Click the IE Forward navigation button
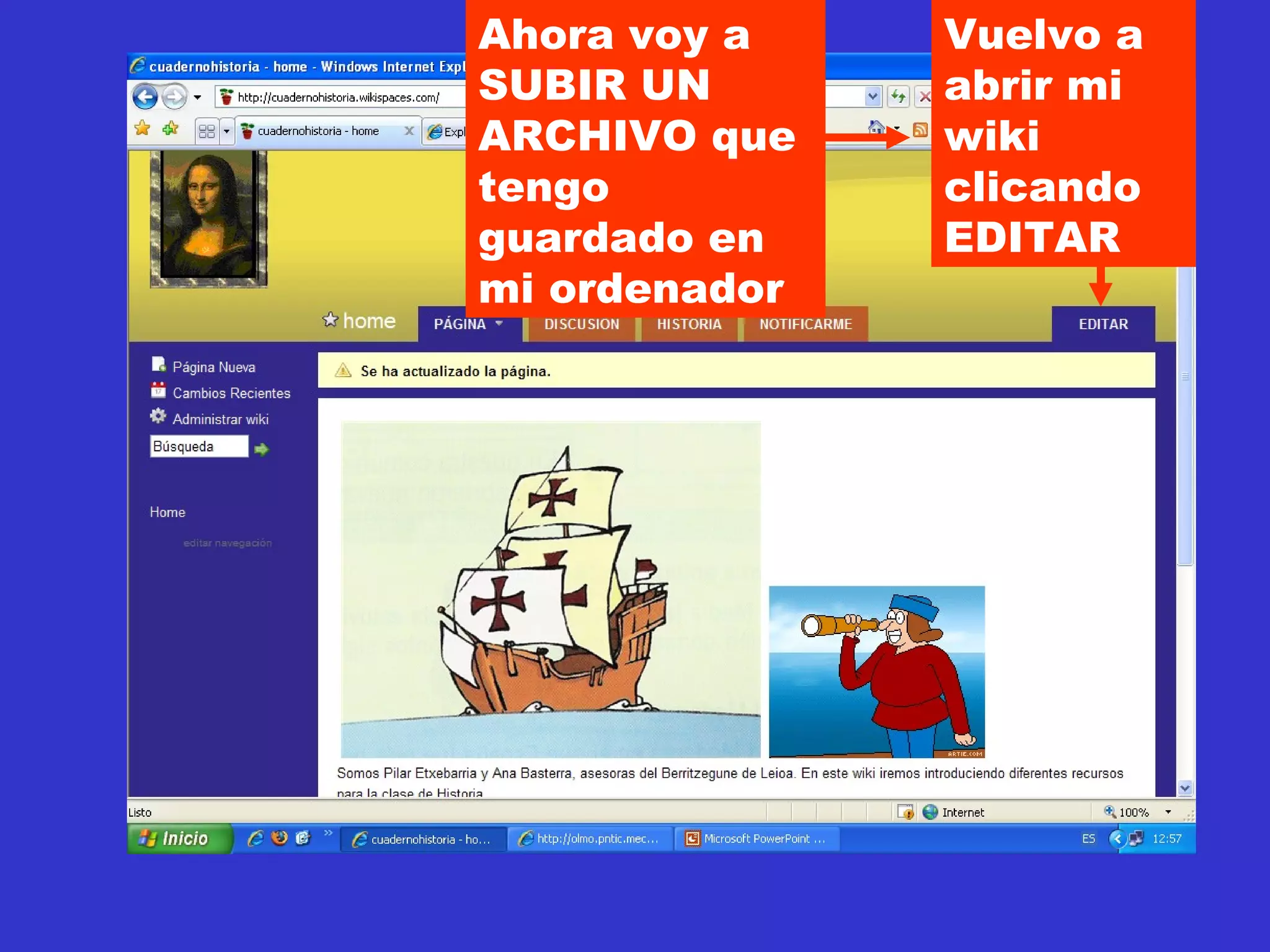The image size is (1270, 952). 174,97
